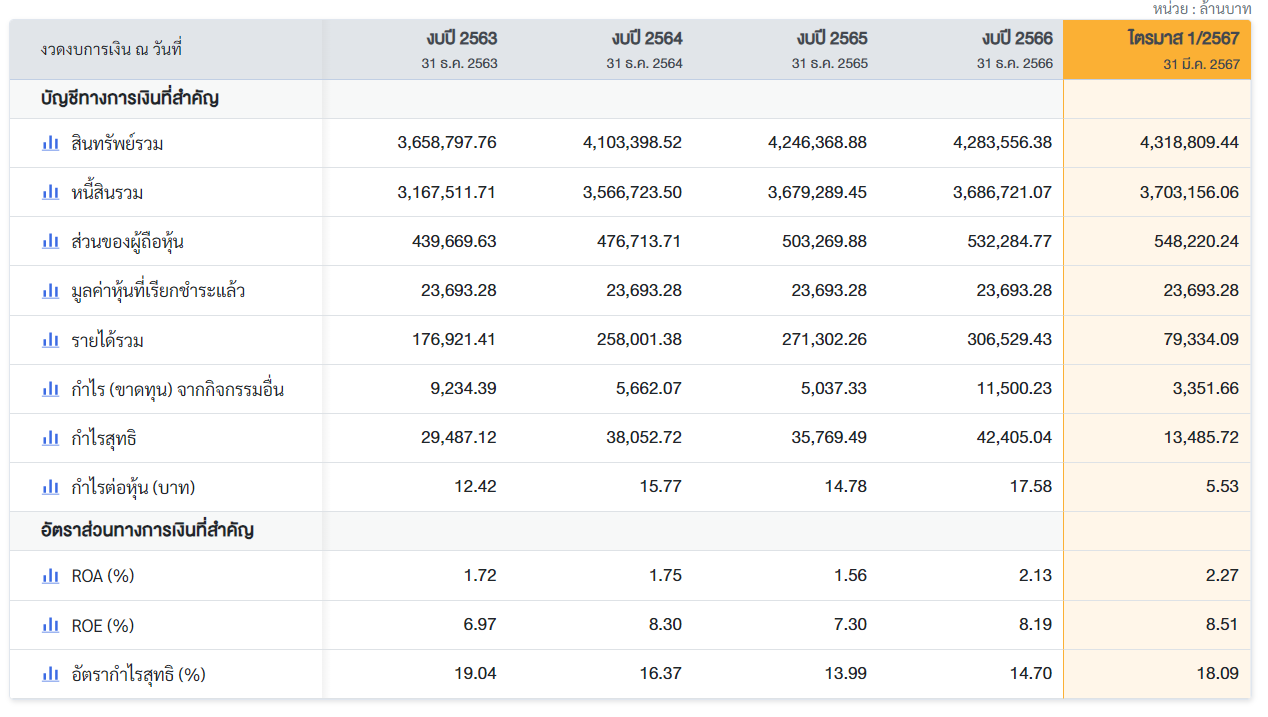This screenshot has height=717, width=1268.
Task: Click the กำไรสุทธิ row label
Action: click(x=104, y=439)
